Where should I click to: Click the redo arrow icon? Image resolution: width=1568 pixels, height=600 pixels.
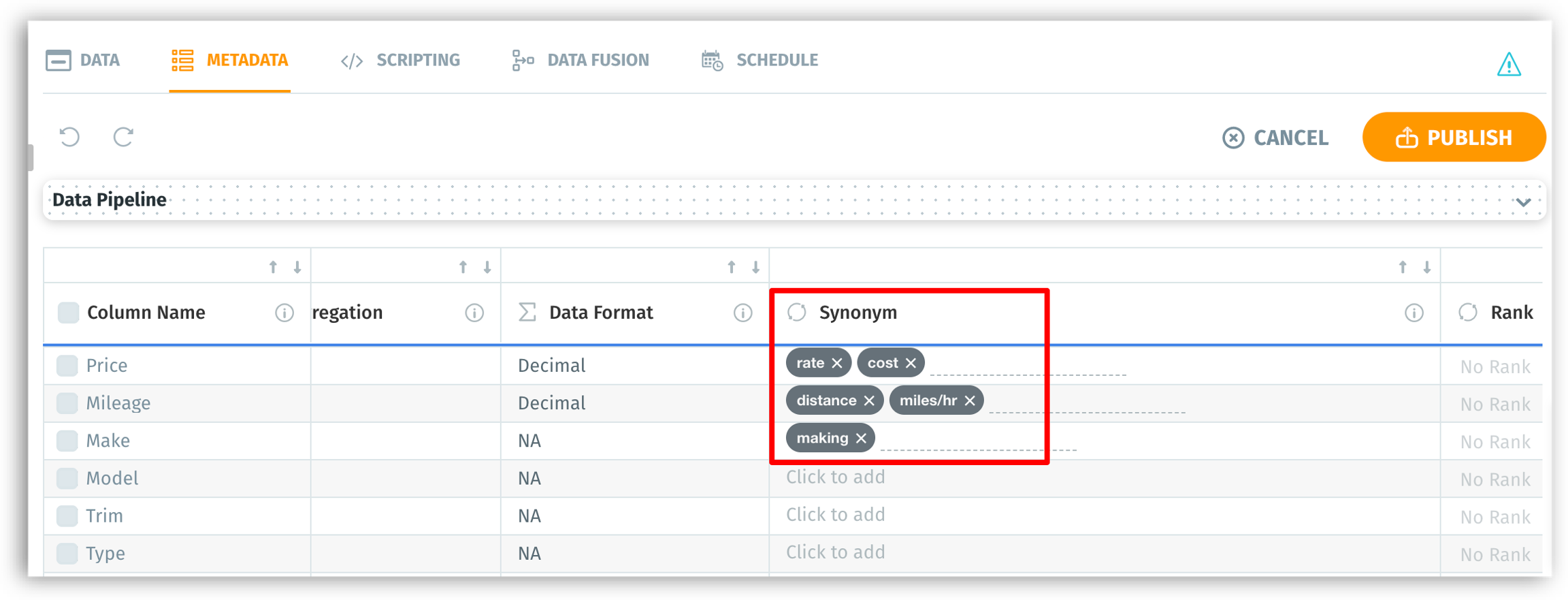(x=123, y=137)
